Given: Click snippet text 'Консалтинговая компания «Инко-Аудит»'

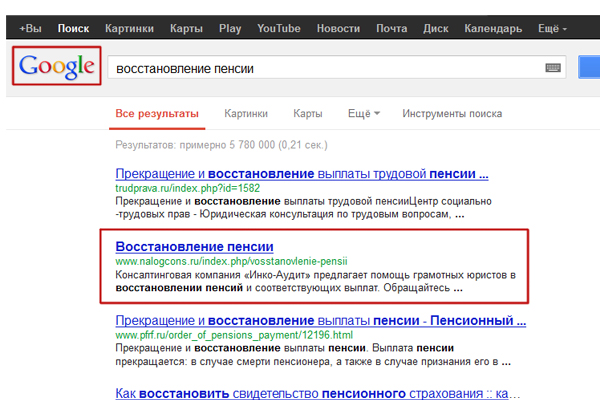Looking at the screenshot, I should (x=213, y=275).
